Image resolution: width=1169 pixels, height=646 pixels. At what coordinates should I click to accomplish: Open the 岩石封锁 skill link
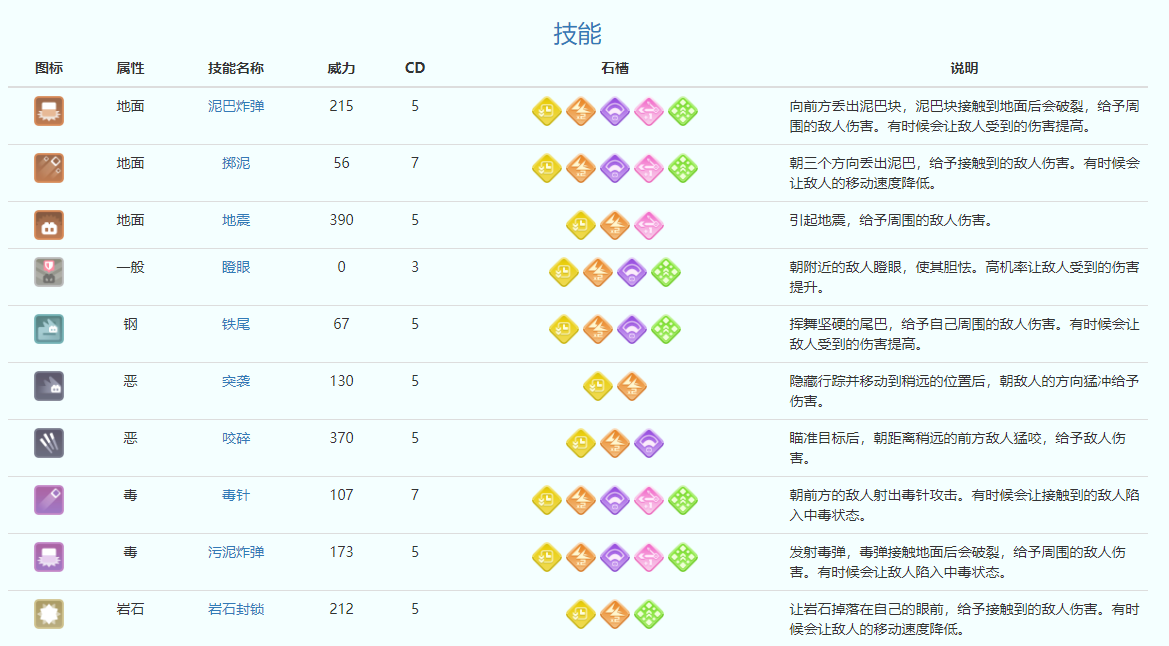236,609
